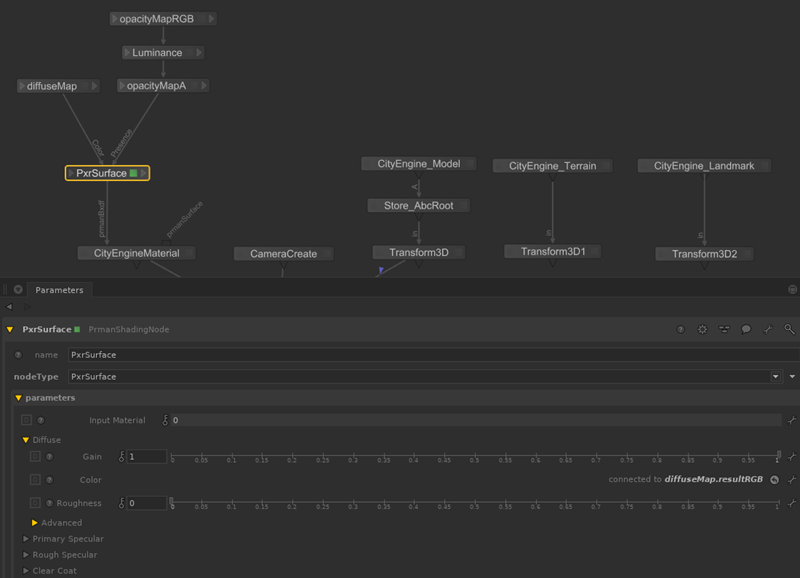
Task: Select the CameraCreate node
Action: click(283, 254)
